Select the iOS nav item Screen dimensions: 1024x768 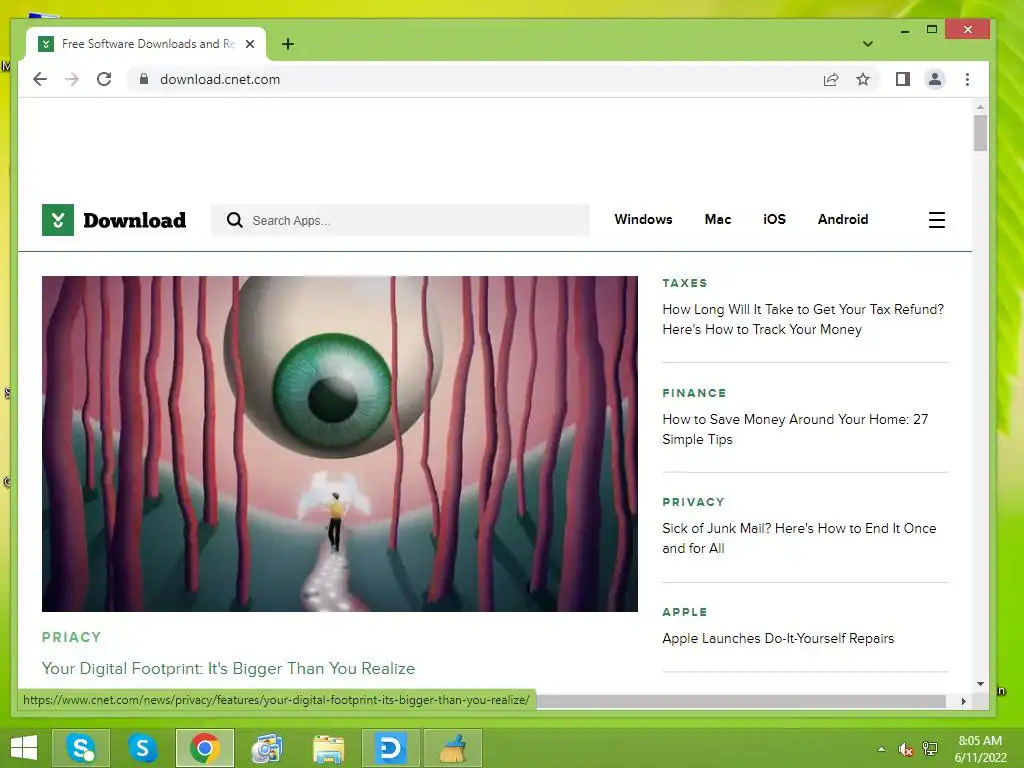774,219
